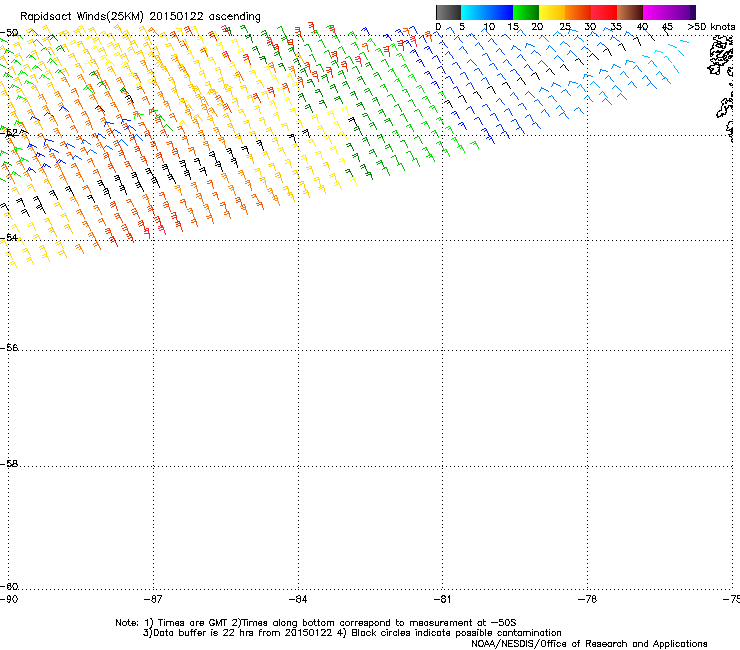This screenshot has width=740, height=650.
Task: Click the '-84' longitude axis label
Action: 298,599
